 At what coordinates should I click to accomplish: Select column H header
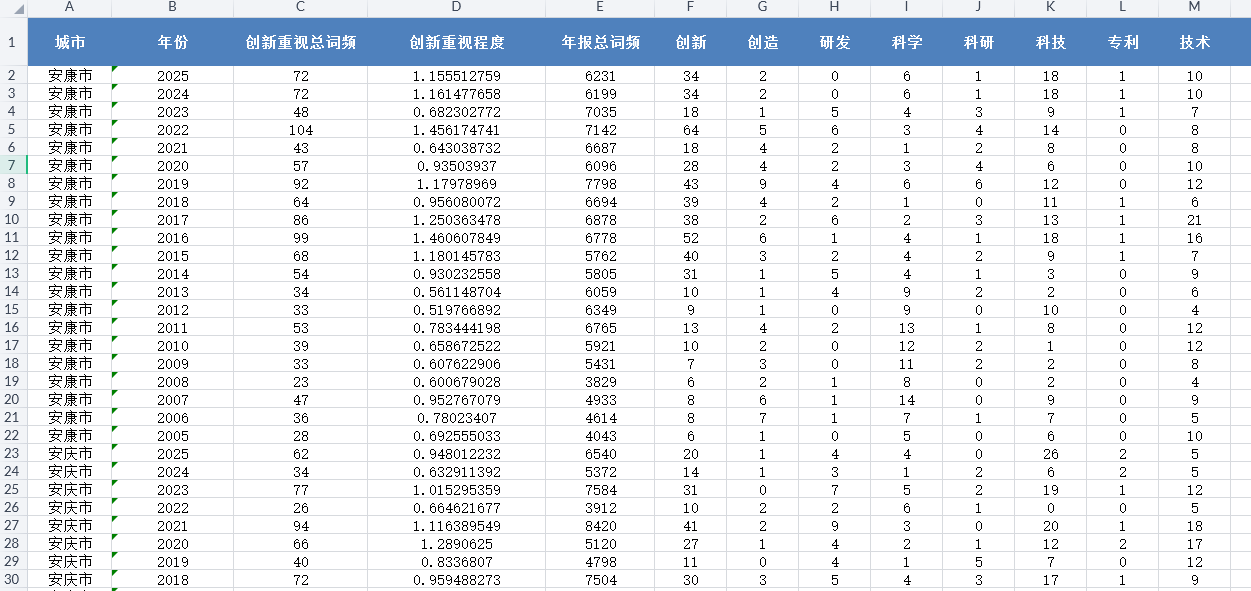click(x=834, y=8)
